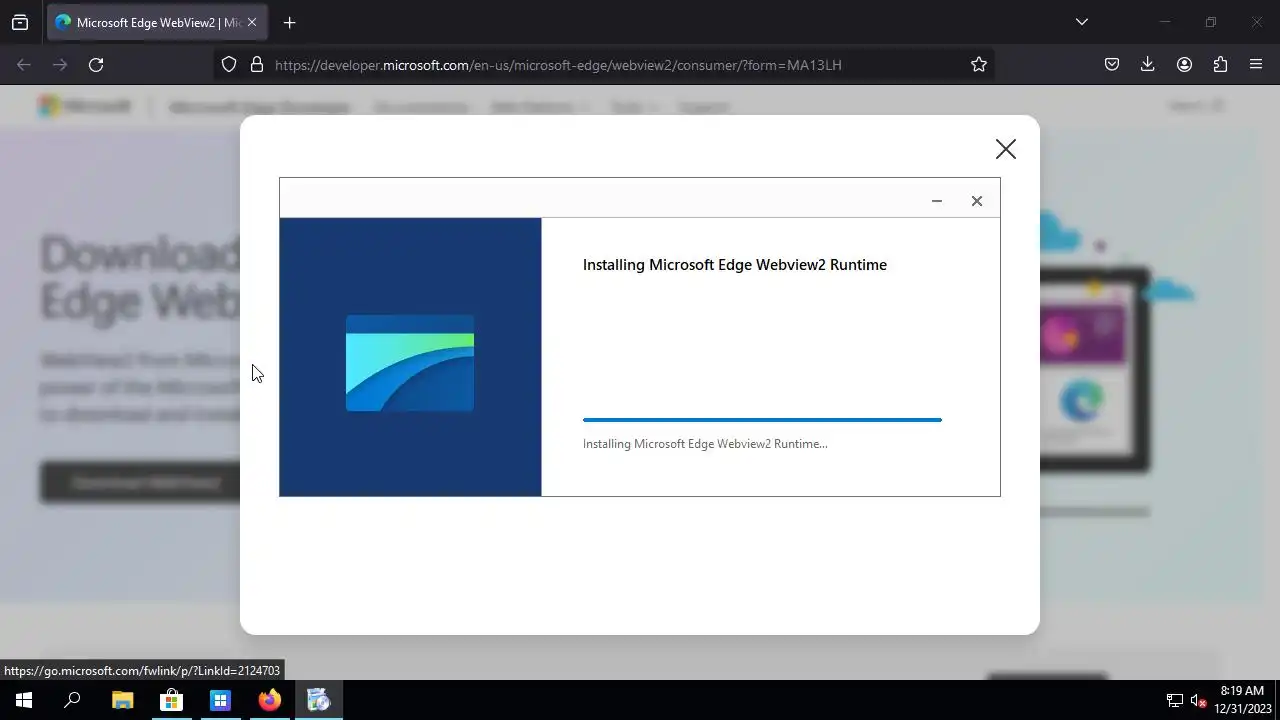Select the Microsoft Edge WebView2 tab
The width and height of the screenshot is (1280, 720).
157,22
